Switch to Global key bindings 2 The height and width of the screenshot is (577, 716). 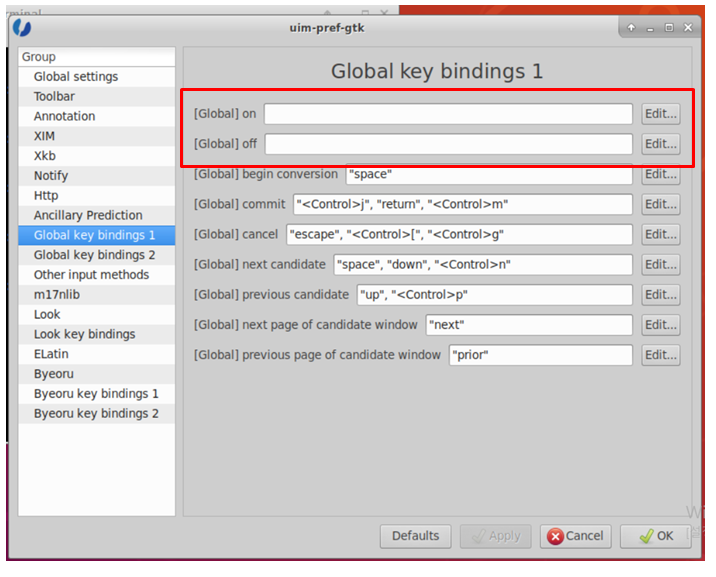tap(96, 255)
